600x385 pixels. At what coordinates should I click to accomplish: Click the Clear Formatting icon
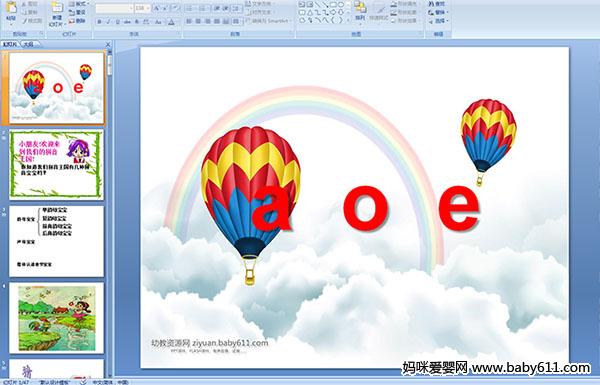(x=175, y=8)
